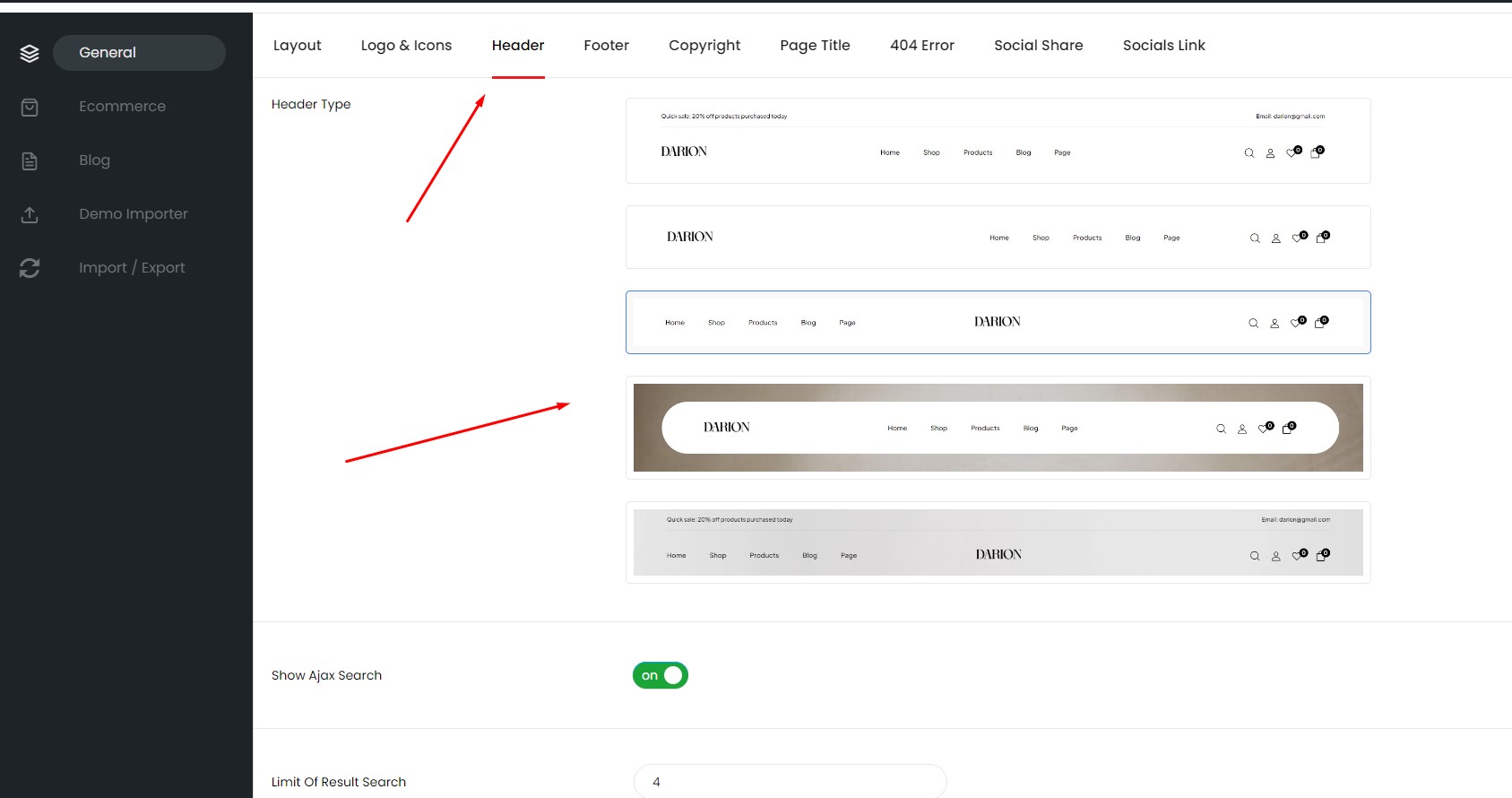Click the General layers icon in sidebar
This screenshot has height=798, width=1512.
(30, 54)
